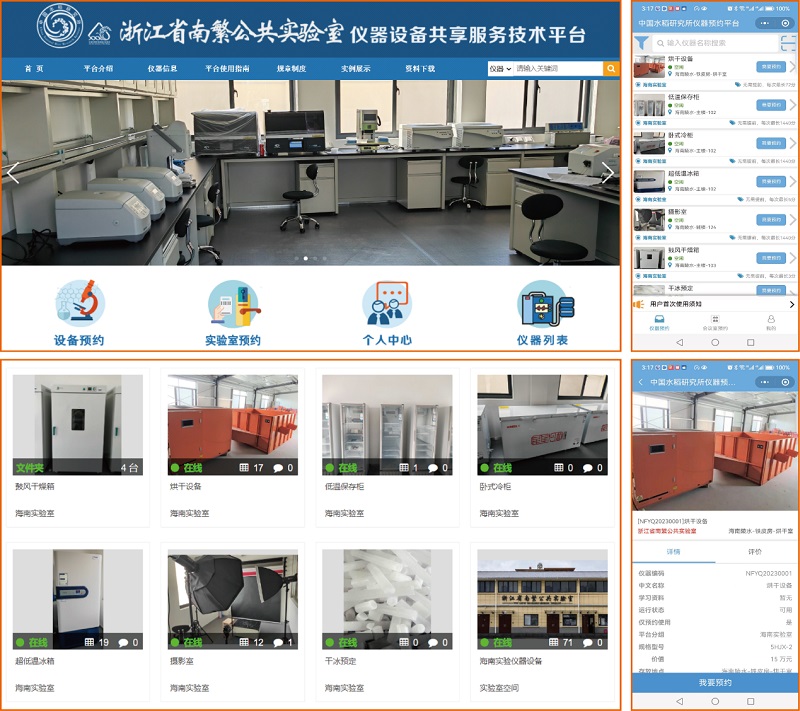The height and width of the screenshot is (711, 800).
Task: Expand the 超低温冰箱 row chevron in phone list
Action: [792, 181]
